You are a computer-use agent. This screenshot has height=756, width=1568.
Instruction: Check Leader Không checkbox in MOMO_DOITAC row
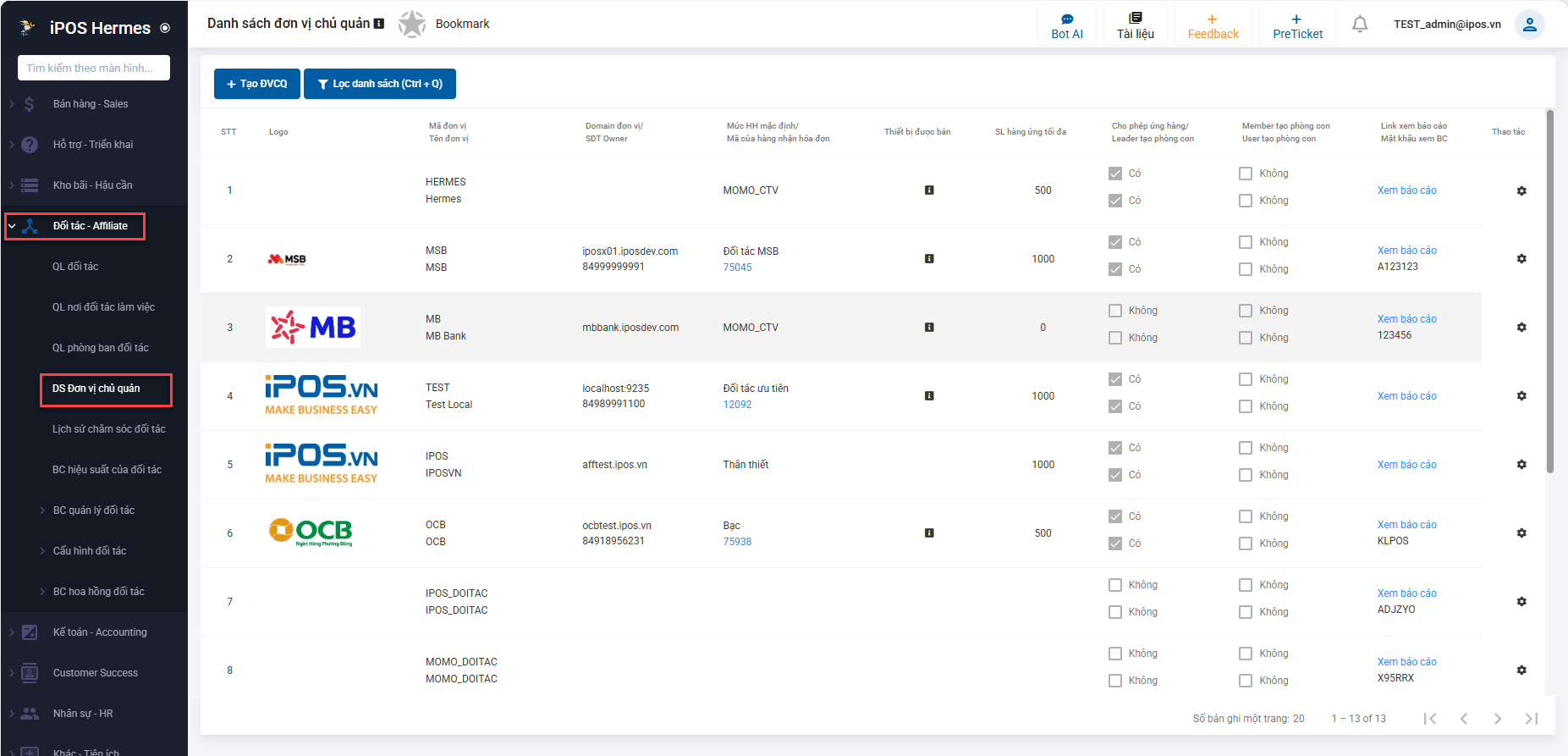[1115, 681]
